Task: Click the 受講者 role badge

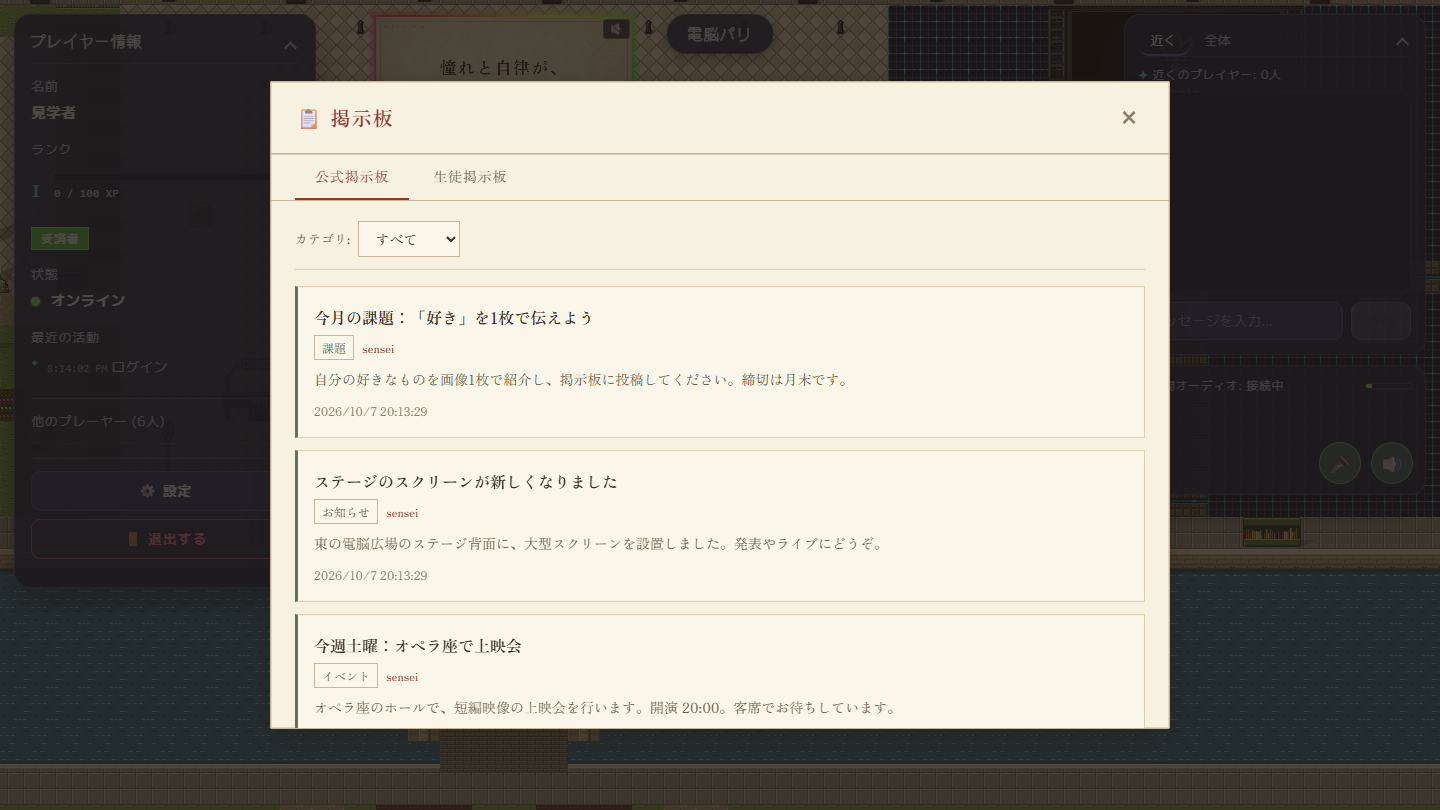Action: [60, 239]
